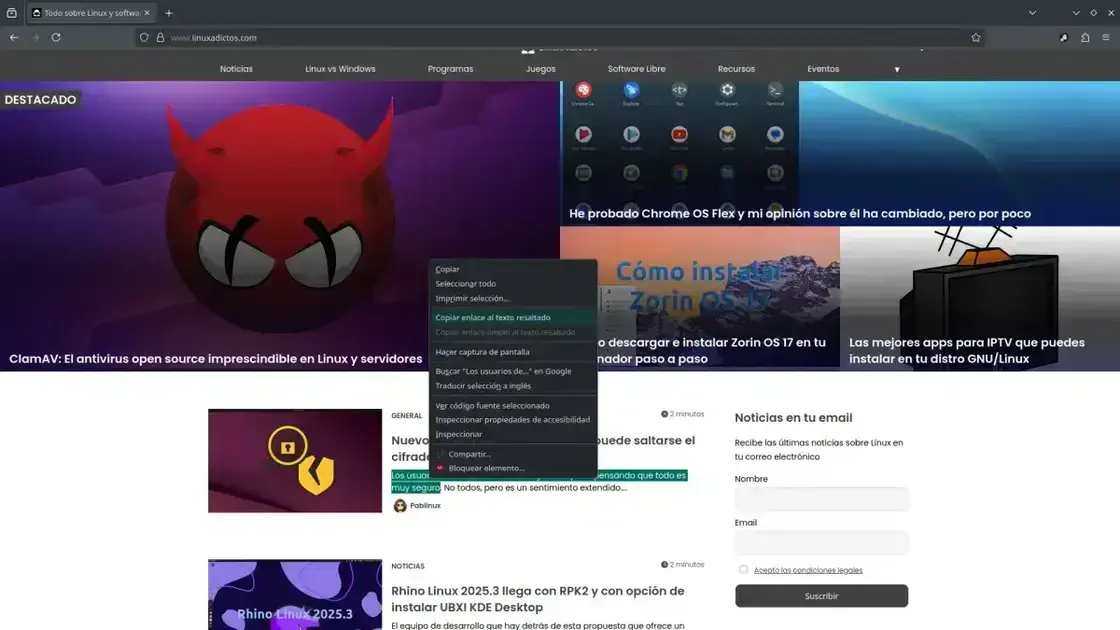The image size is (1120, 630).
Task: Open the Firefox hamburger menu
Action: click(1106, 38)
